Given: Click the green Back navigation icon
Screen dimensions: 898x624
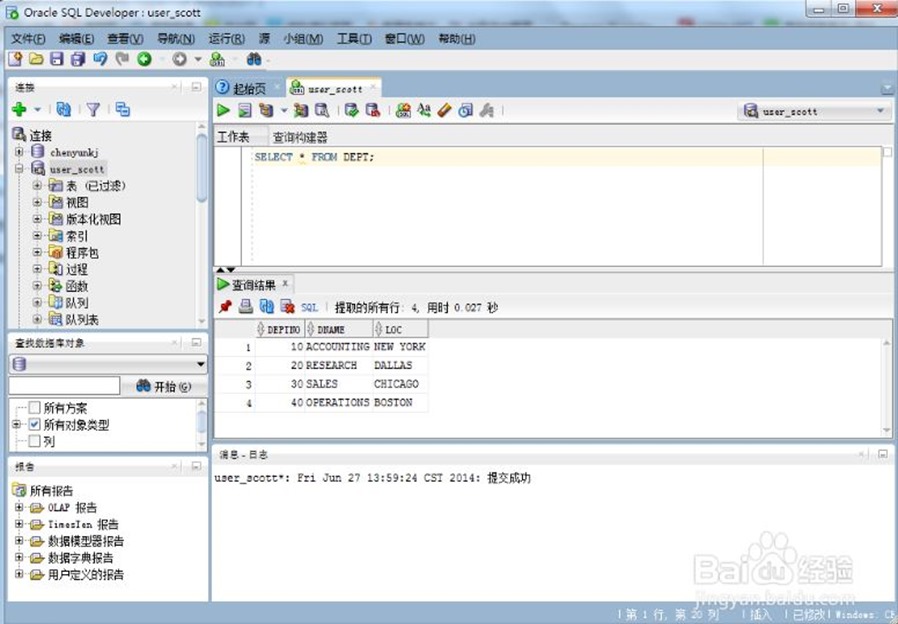Looking at the screenshot, I should 144,58.
